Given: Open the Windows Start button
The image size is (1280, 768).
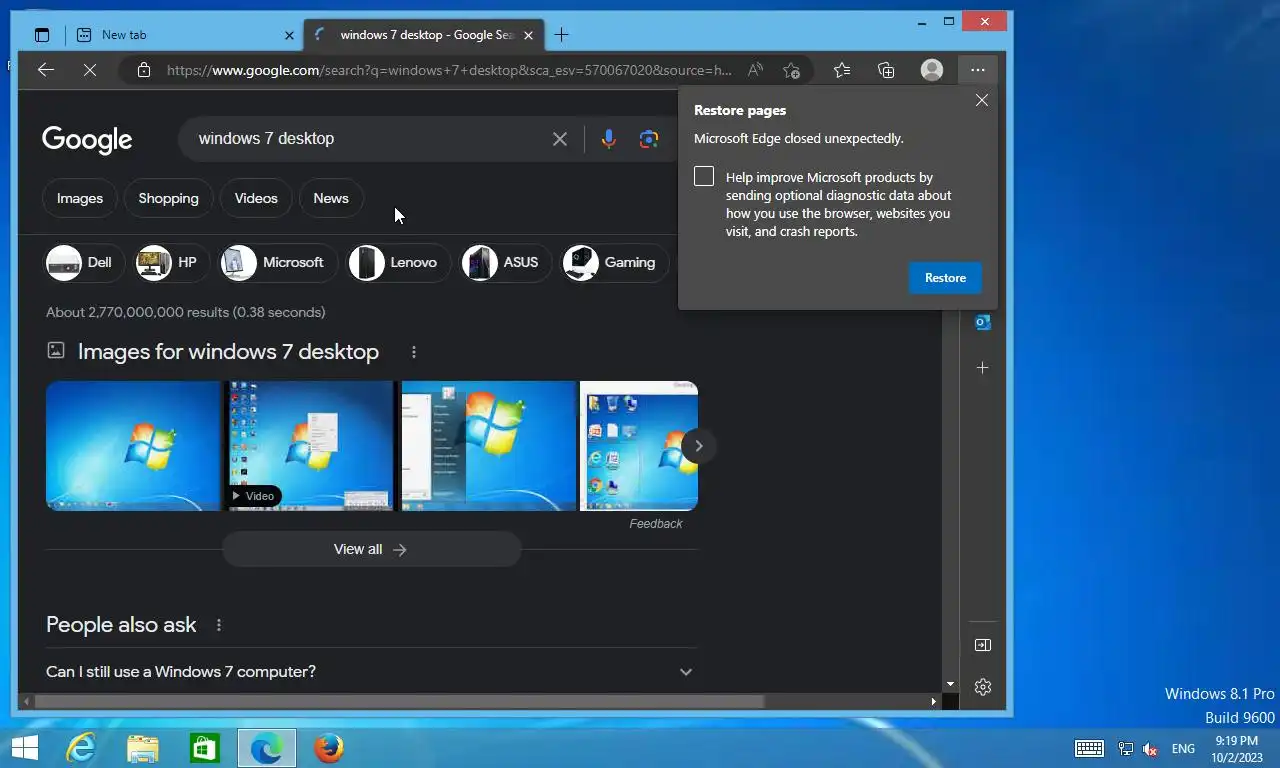Looking at the screenshot, I should 24,748.
